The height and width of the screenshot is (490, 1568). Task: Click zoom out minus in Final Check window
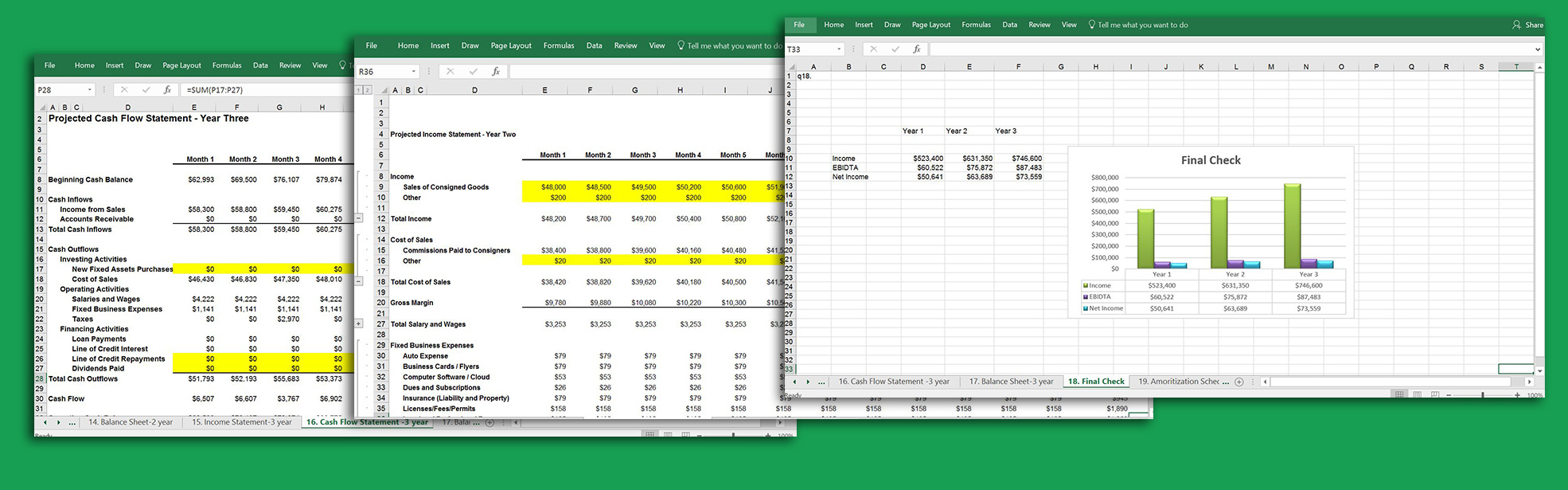[x=1448, y=395]
